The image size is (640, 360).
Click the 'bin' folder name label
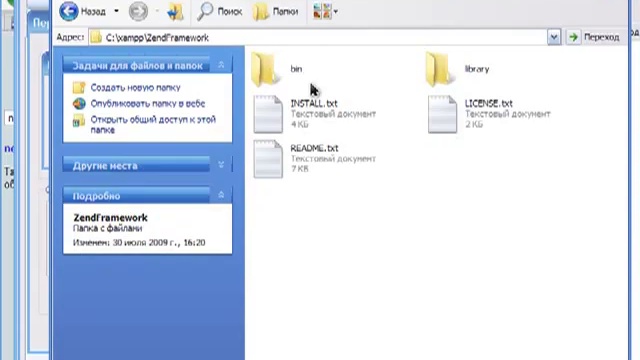point(296,69)
